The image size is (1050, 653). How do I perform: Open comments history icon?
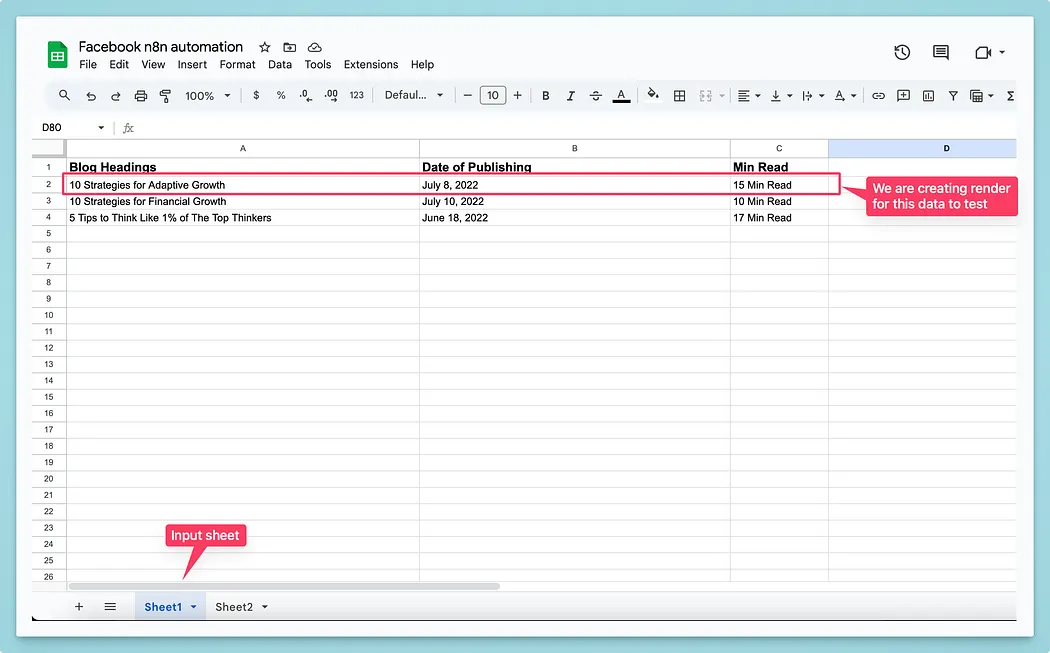tap(941, 52)
